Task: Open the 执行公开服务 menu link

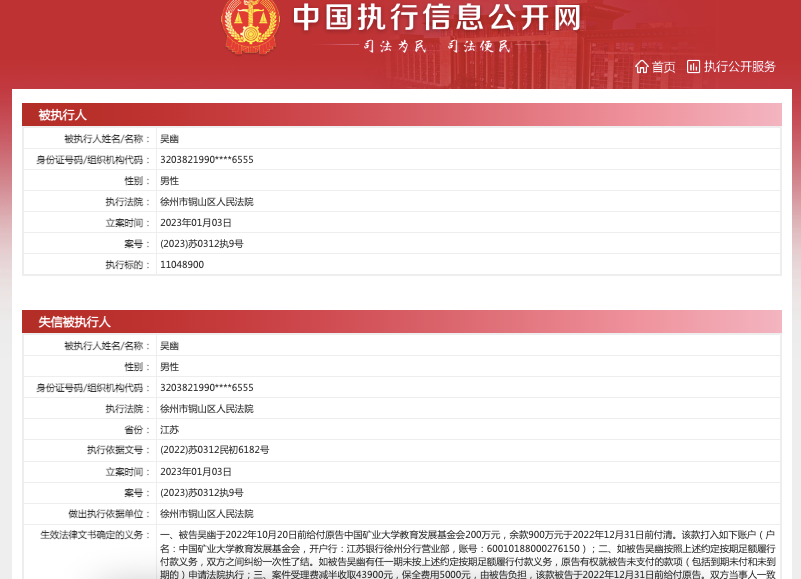Action: (x=739, y=67)
